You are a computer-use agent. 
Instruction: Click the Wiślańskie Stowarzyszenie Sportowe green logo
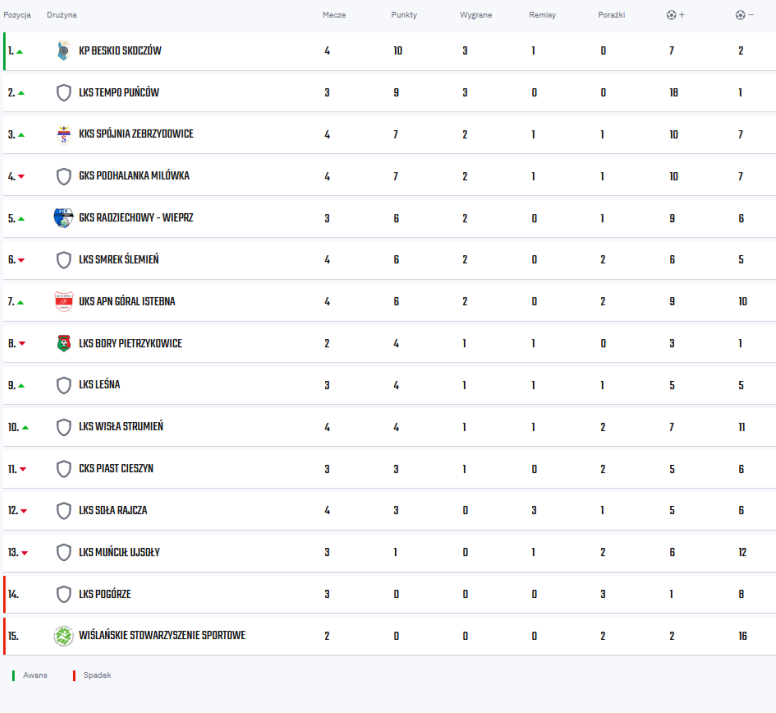[63, 636]
